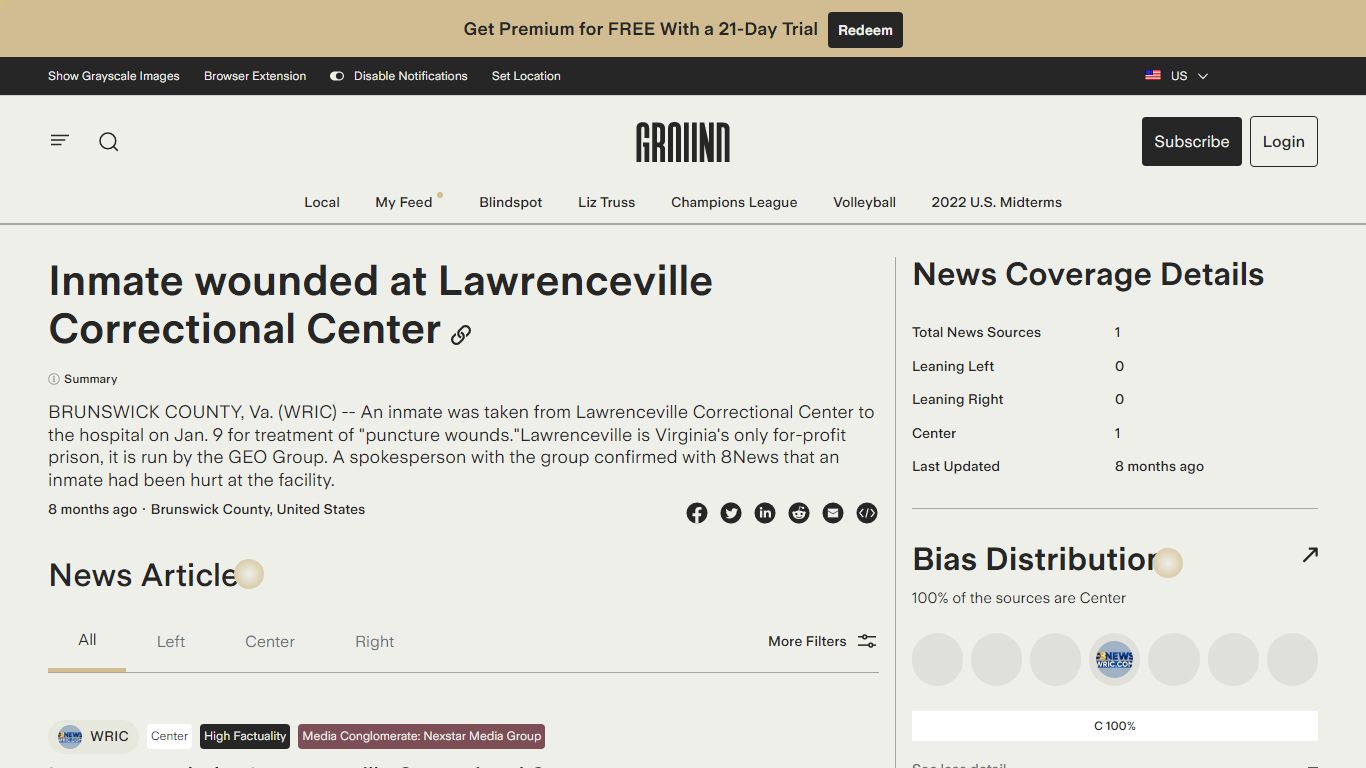The image size is (1366, 768).
Task: Redeem the free premium trial
Action: [x=865, y=30]
